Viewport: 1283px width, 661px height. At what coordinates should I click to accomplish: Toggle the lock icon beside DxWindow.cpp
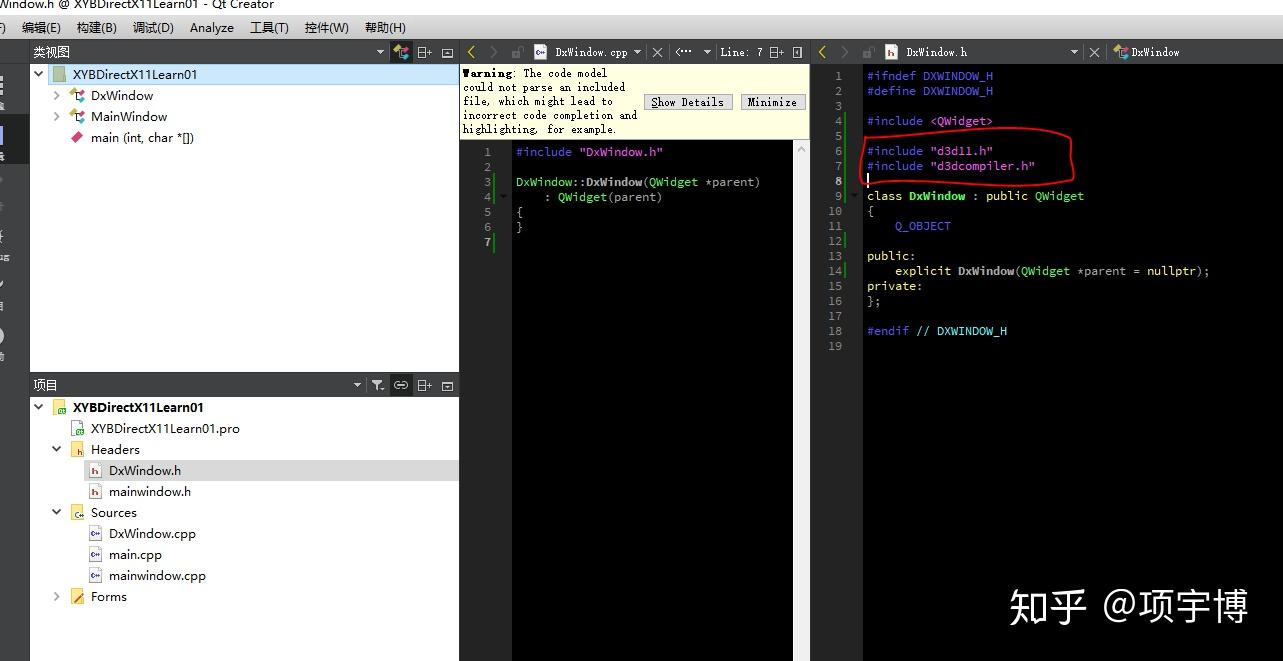[x=517, y=52]
